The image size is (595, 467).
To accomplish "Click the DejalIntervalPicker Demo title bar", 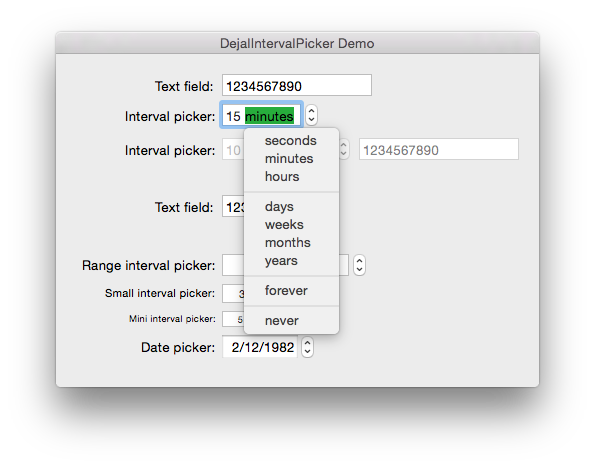I will [298, 43].
